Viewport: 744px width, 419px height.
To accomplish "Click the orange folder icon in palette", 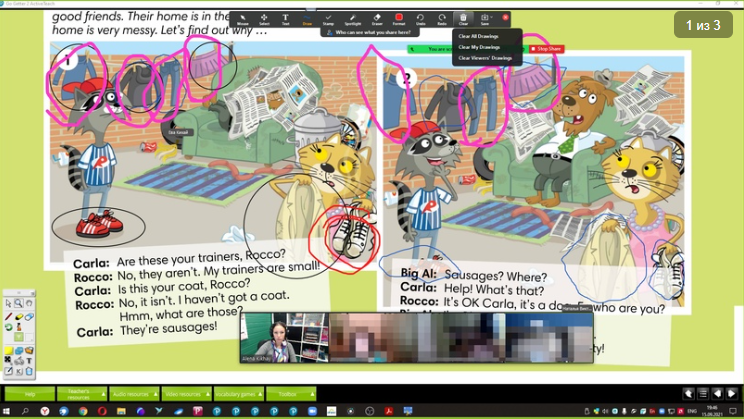I will point(29,350).
